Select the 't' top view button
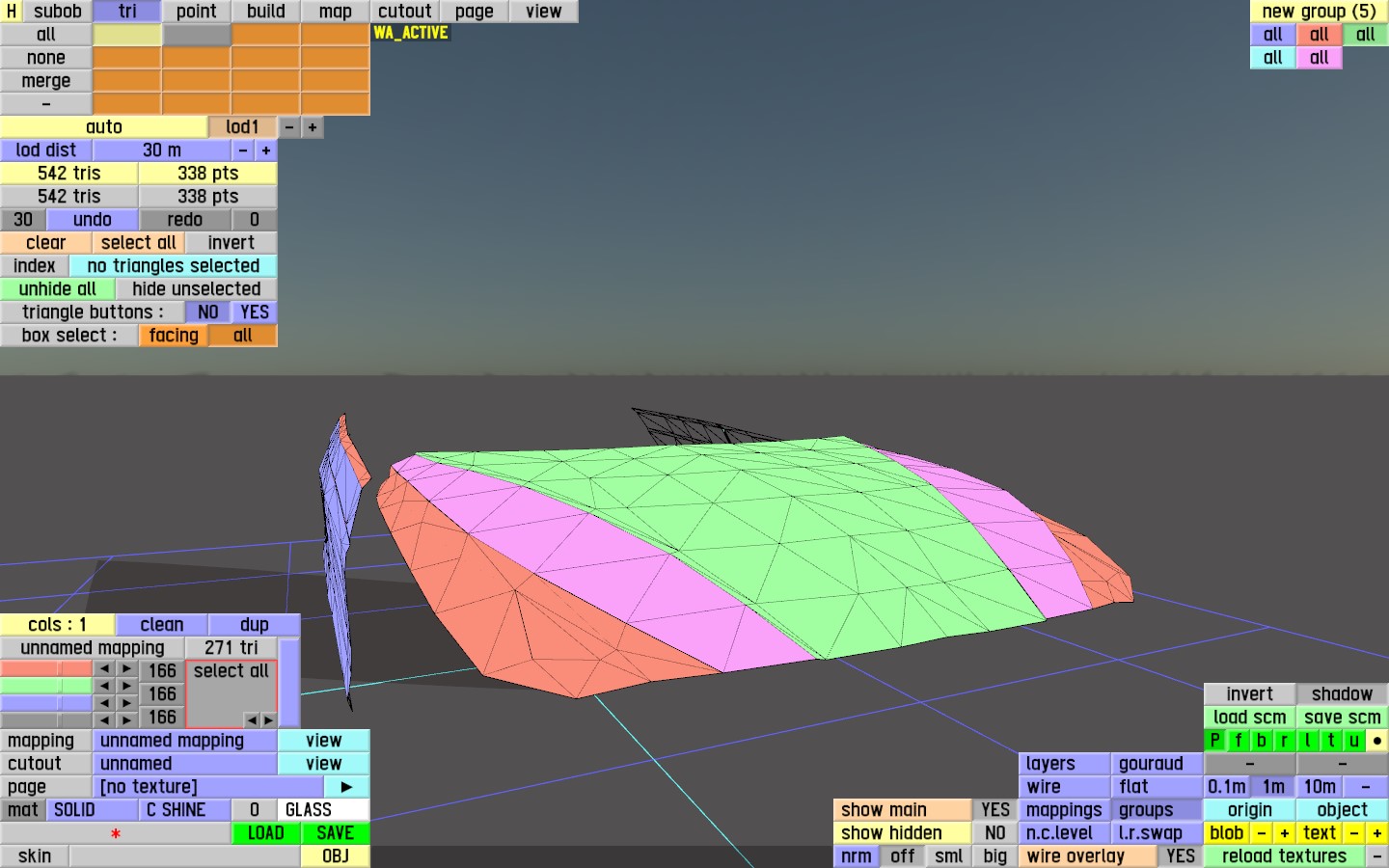The image size is (1389, 868). point(1331,741)
